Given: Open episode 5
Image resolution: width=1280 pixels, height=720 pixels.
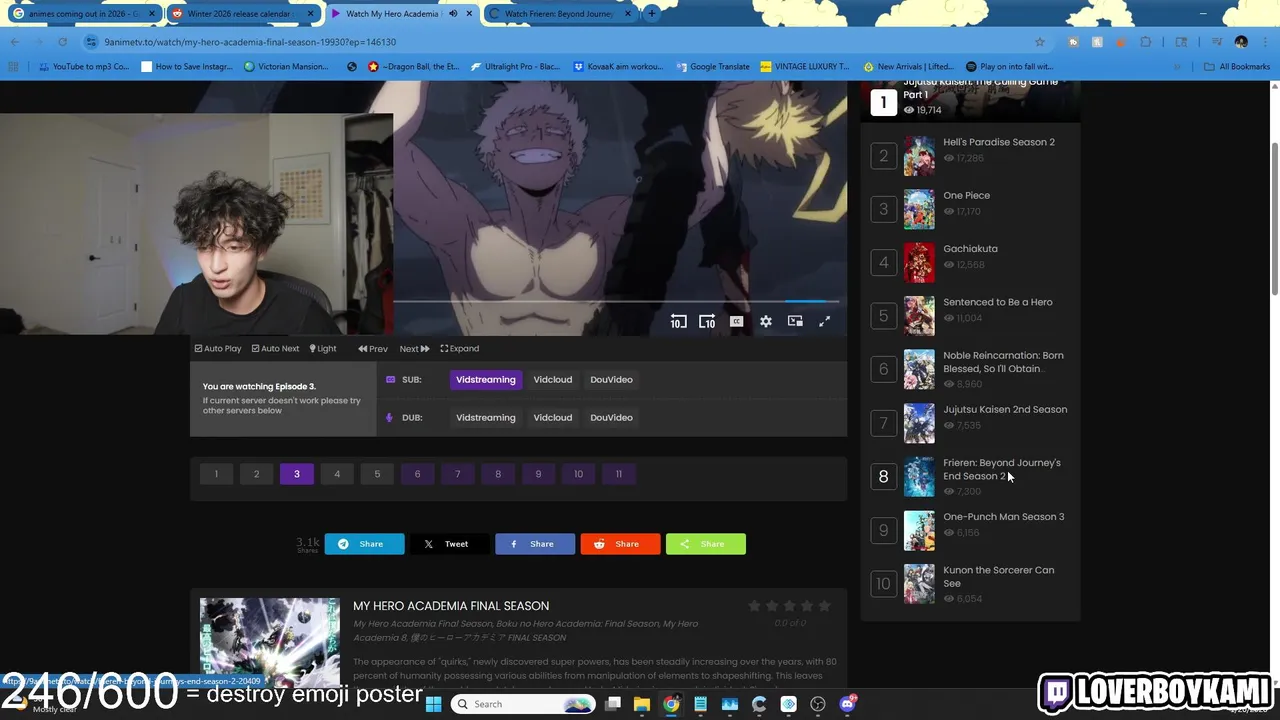Looking at the screenshot, I should click(377, 474).
